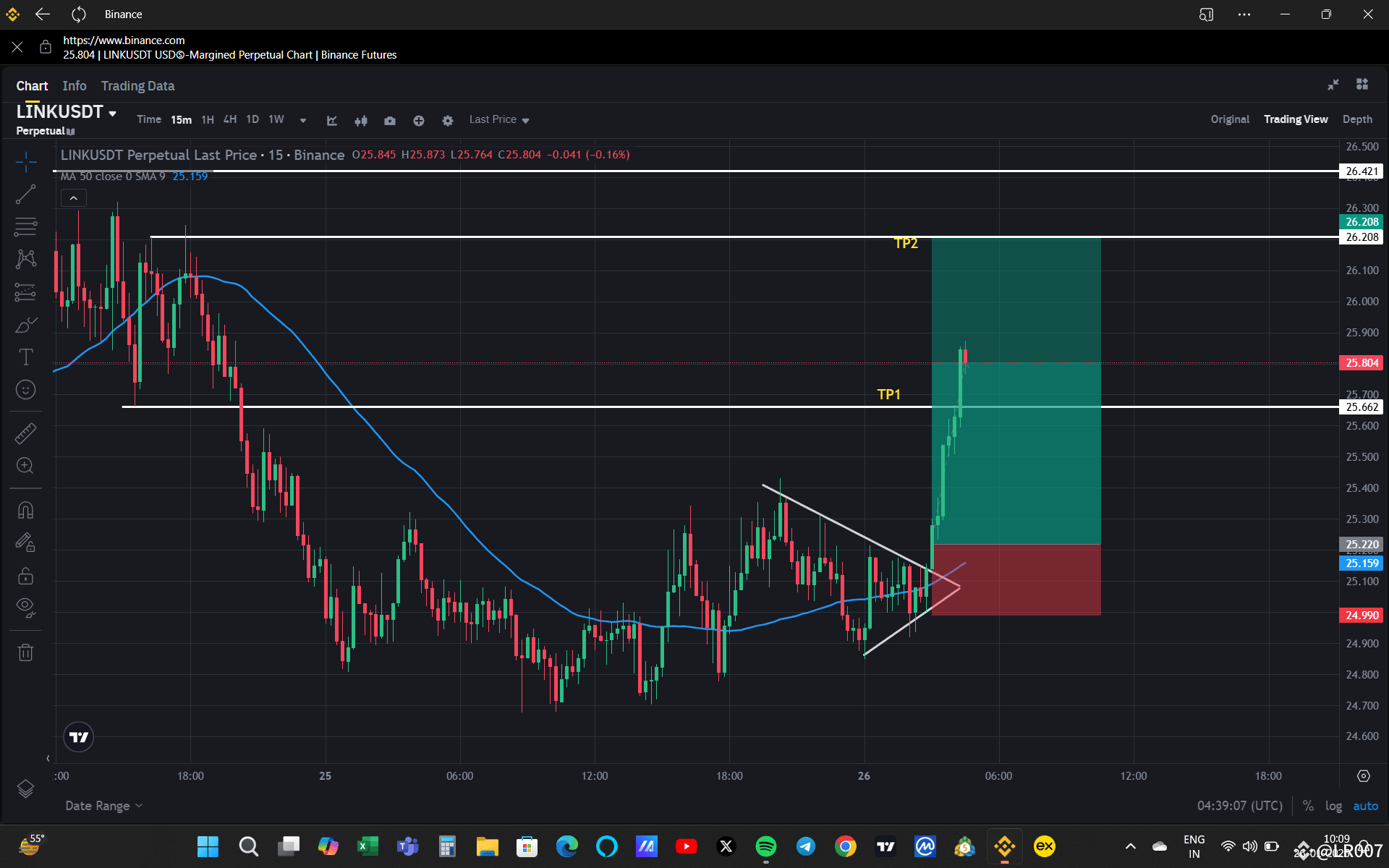Toggle hide all drawings eye icon
1389x868 pixels.
pos(26,608)
